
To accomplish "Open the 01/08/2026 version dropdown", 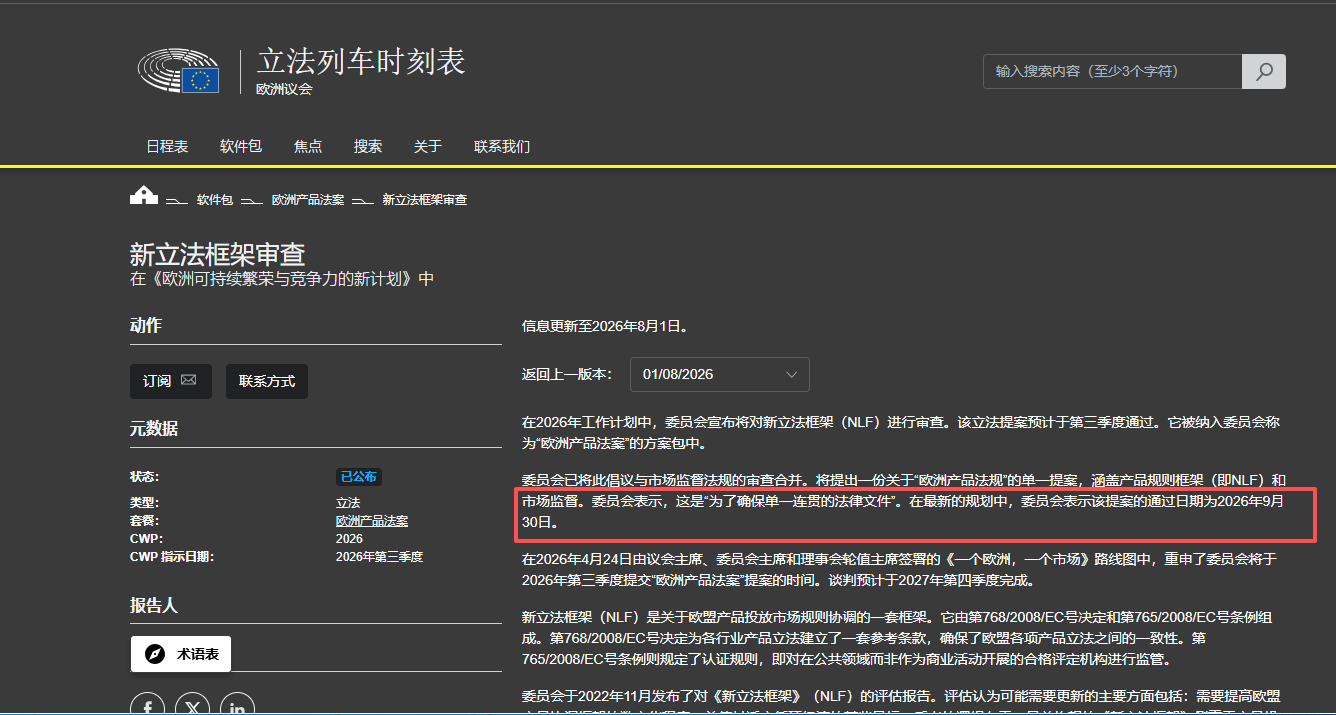I will click(720, 374).
